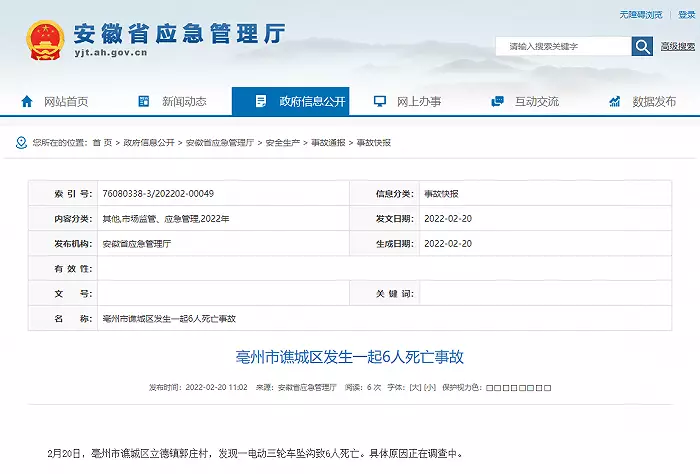Screen dimensions: 700x474
Task: Open the 高级搜索 advanced search link
Action: coord(677,46)
